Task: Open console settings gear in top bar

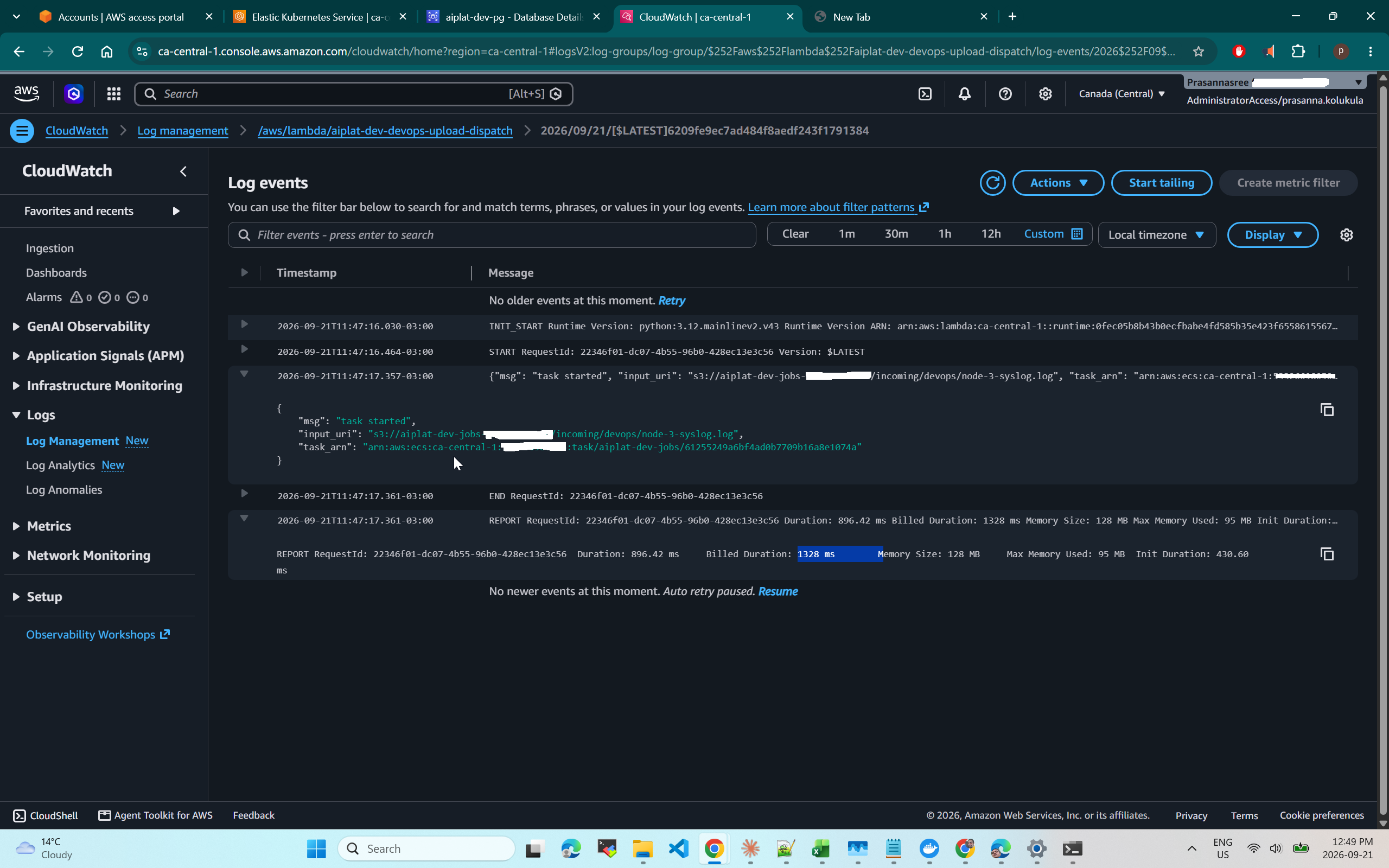Action: pyautogui.click(x=1045, y=93)
